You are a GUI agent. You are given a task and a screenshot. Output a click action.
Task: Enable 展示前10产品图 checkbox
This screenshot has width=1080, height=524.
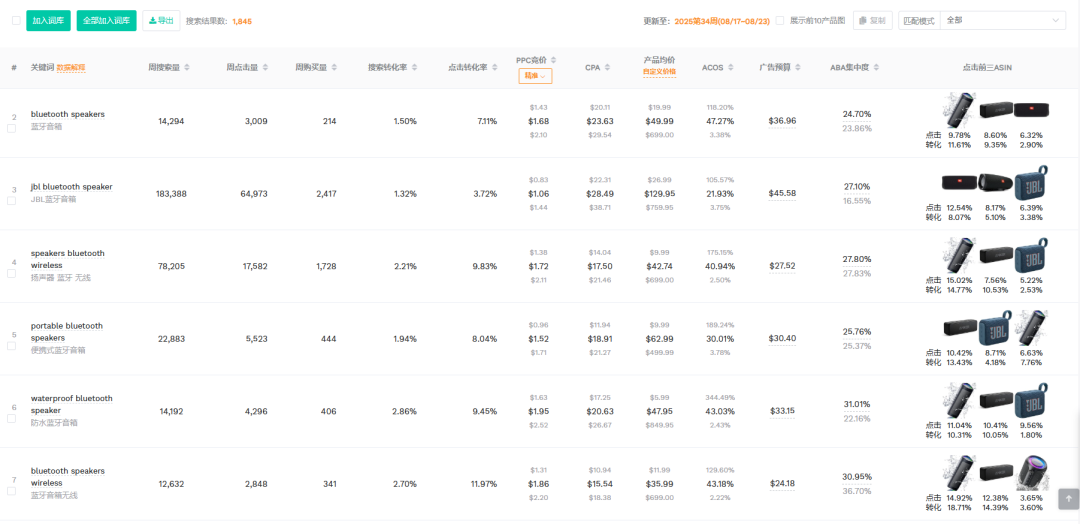780,20
